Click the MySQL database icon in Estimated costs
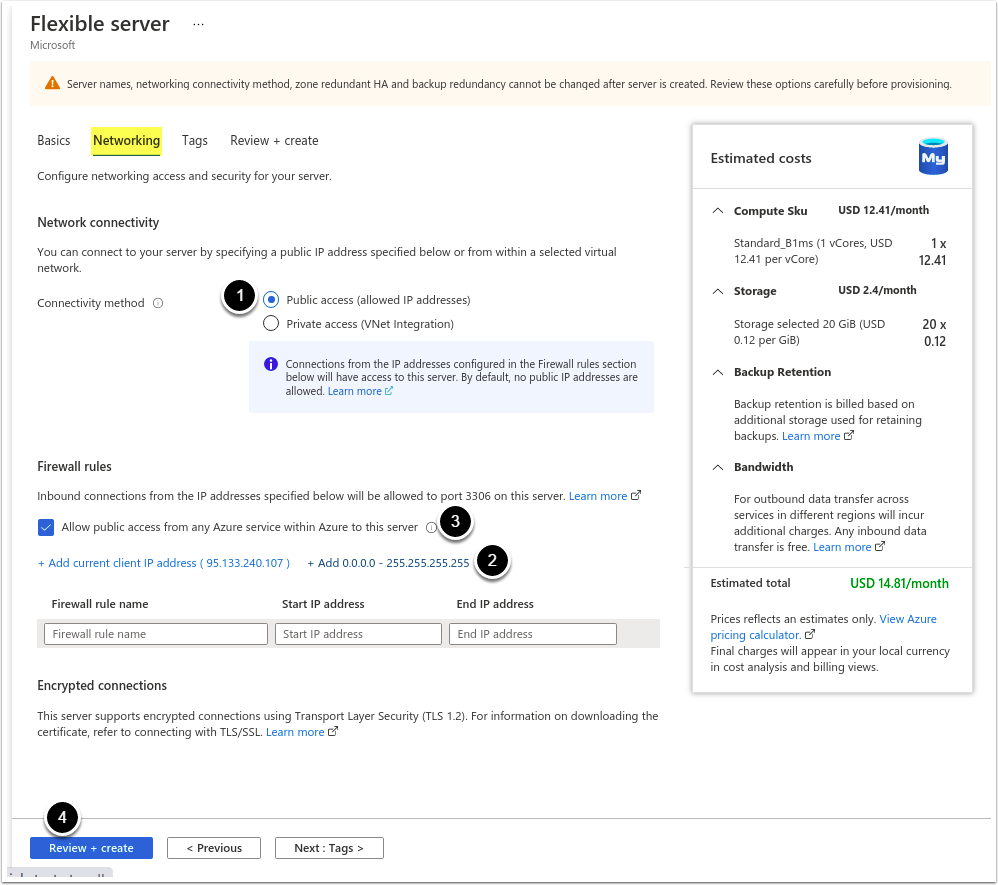The width and height of the screenshot is (998, 885). coord(932,158)
